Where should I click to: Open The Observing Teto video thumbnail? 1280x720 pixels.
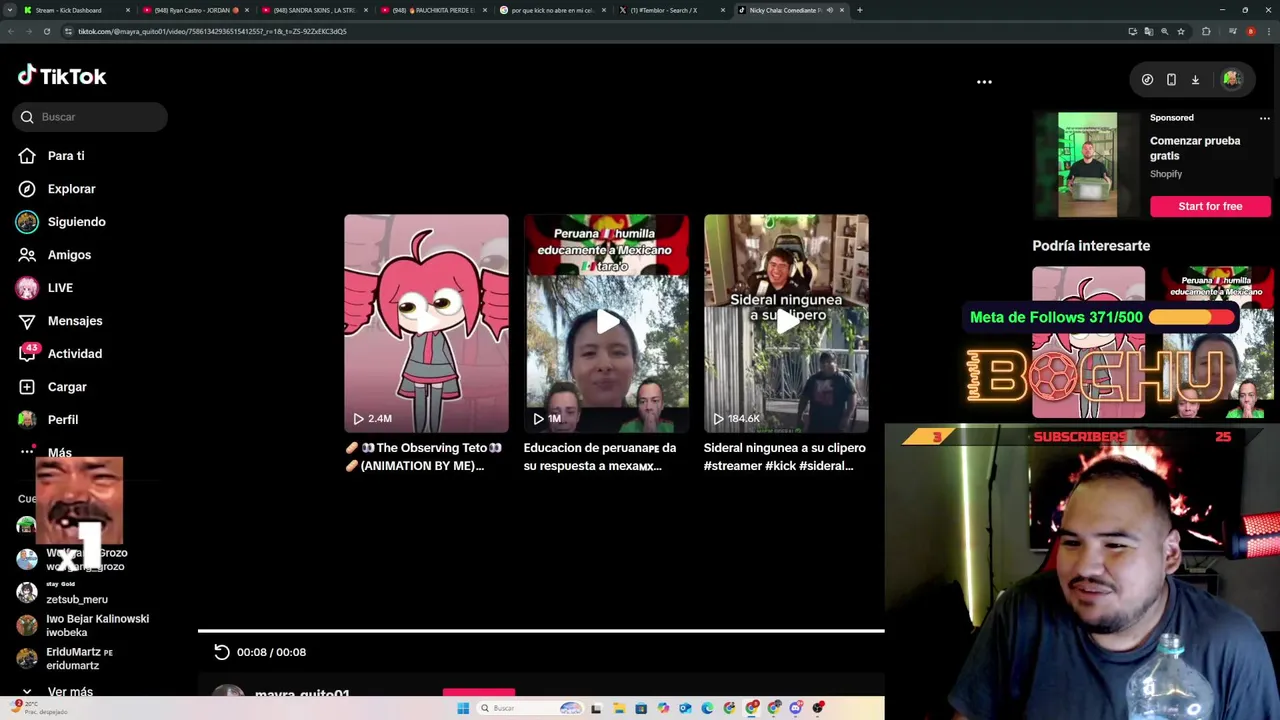426,323
